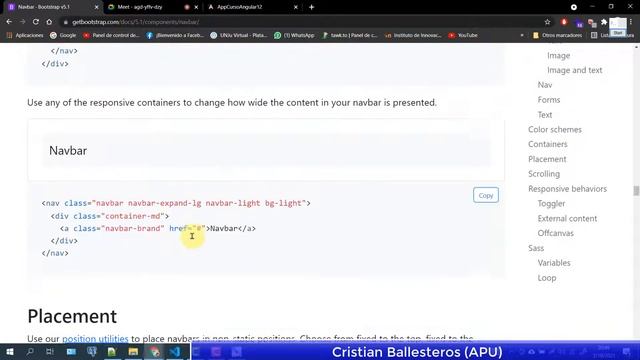Viewport: 640px width, 360px height.
Task: Open the Extensions puzzle-piece icon
Action: (x=604, y=22)
